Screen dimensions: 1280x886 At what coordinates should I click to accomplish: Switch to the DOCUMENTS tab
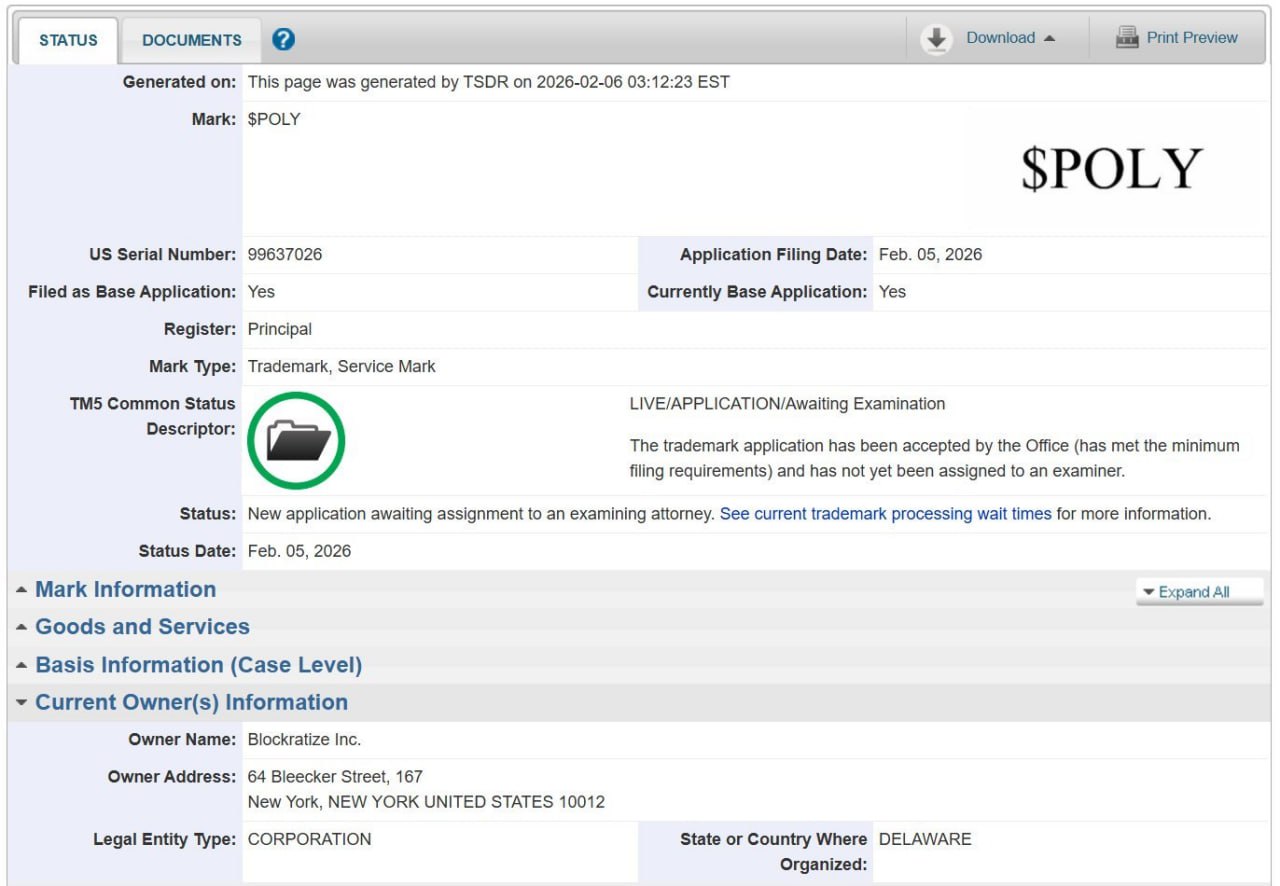click(191, 40)
